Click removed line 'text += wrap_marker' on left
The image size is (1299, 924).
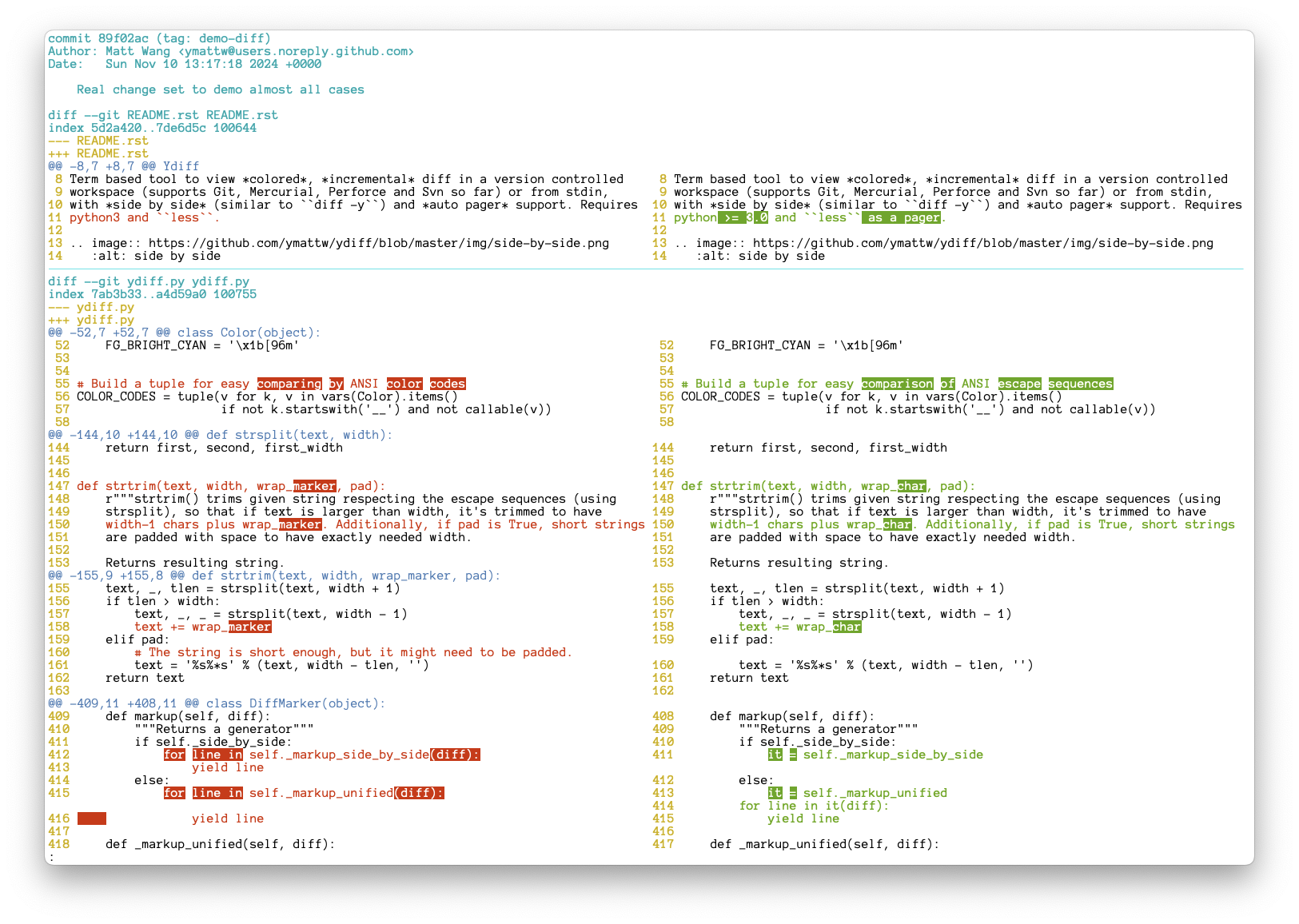point(203,627)
